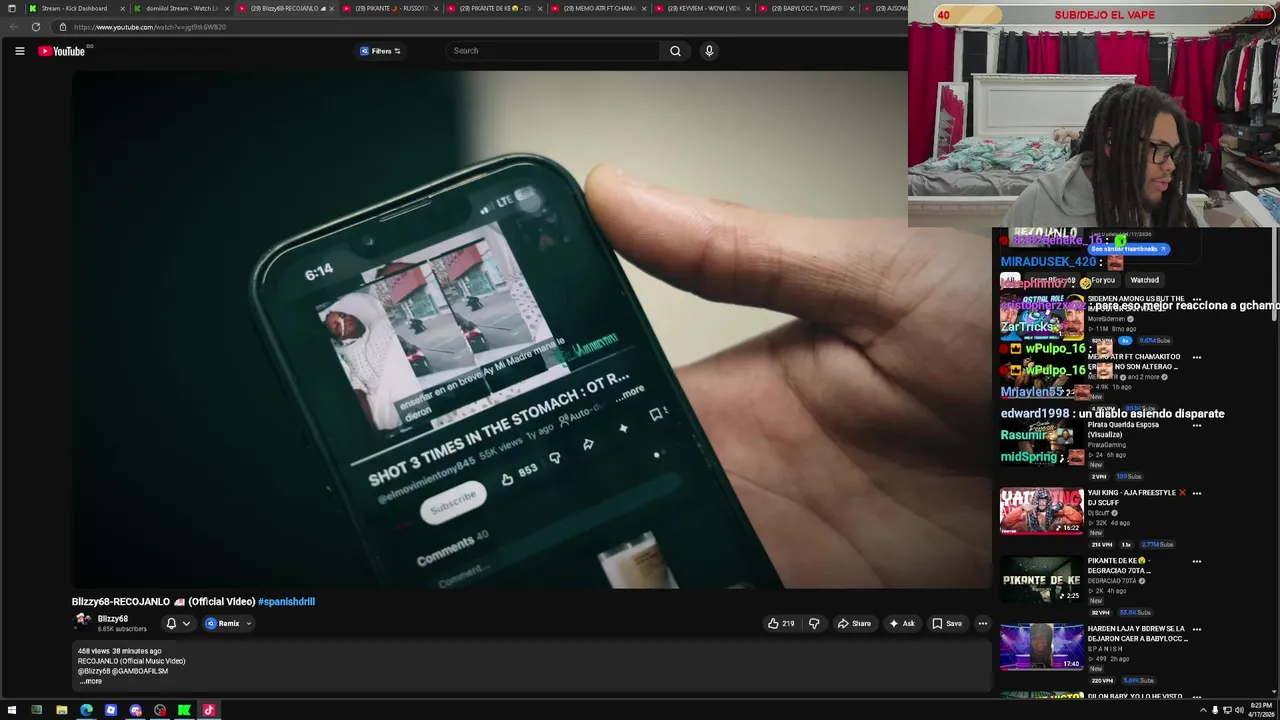Open the Filters control near search

click(380, 51)
